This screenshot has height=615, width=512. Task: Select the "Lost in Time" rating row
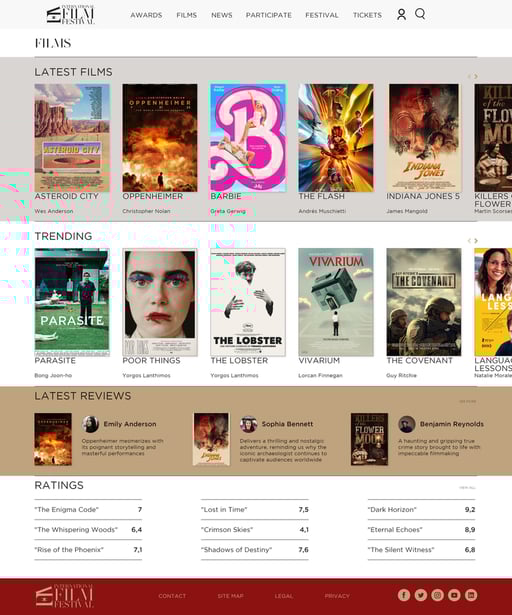click(x=255, y=509)
